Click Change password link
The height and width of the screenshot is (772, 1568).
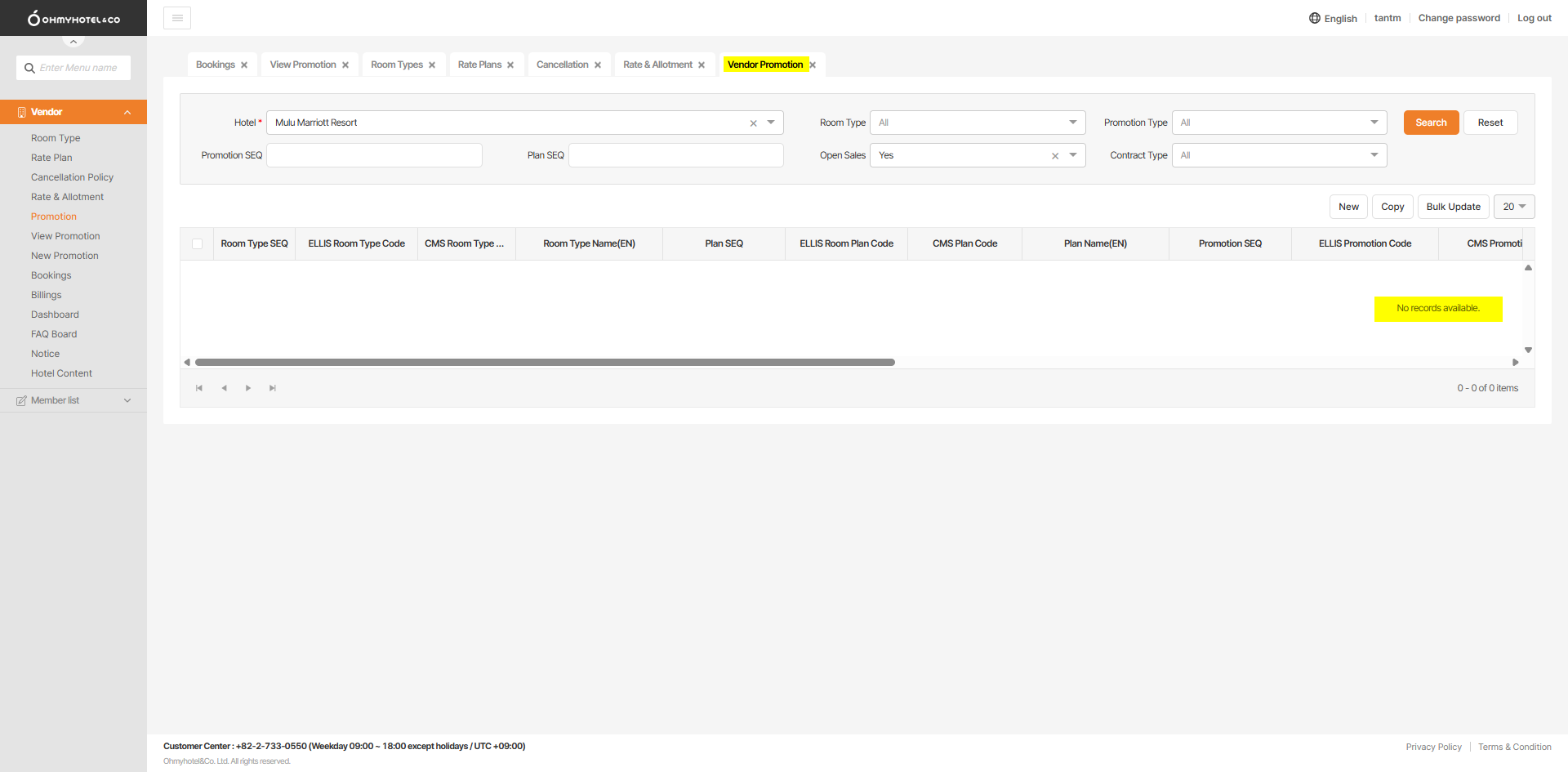point(1459,18)
